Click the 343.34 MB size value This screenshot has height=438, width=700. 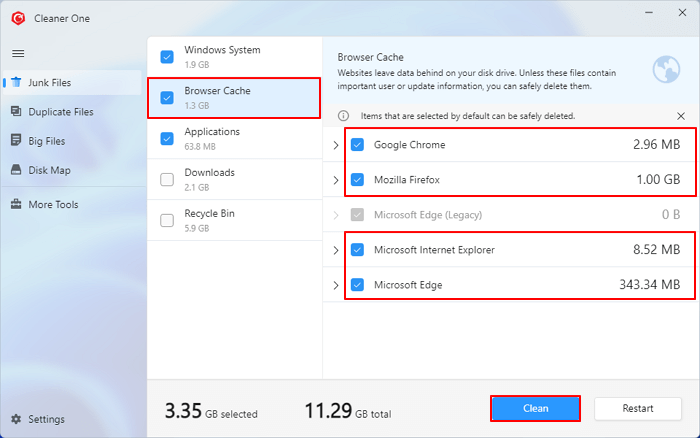(x=650, y=284)
